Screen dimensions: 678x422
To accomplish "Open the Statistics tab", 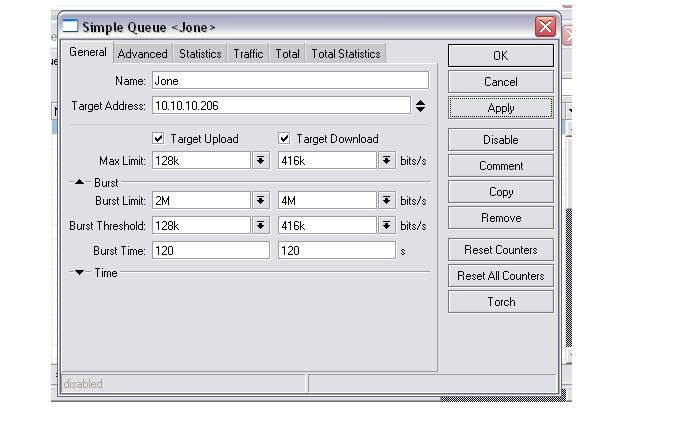I will tap(200, 54).
